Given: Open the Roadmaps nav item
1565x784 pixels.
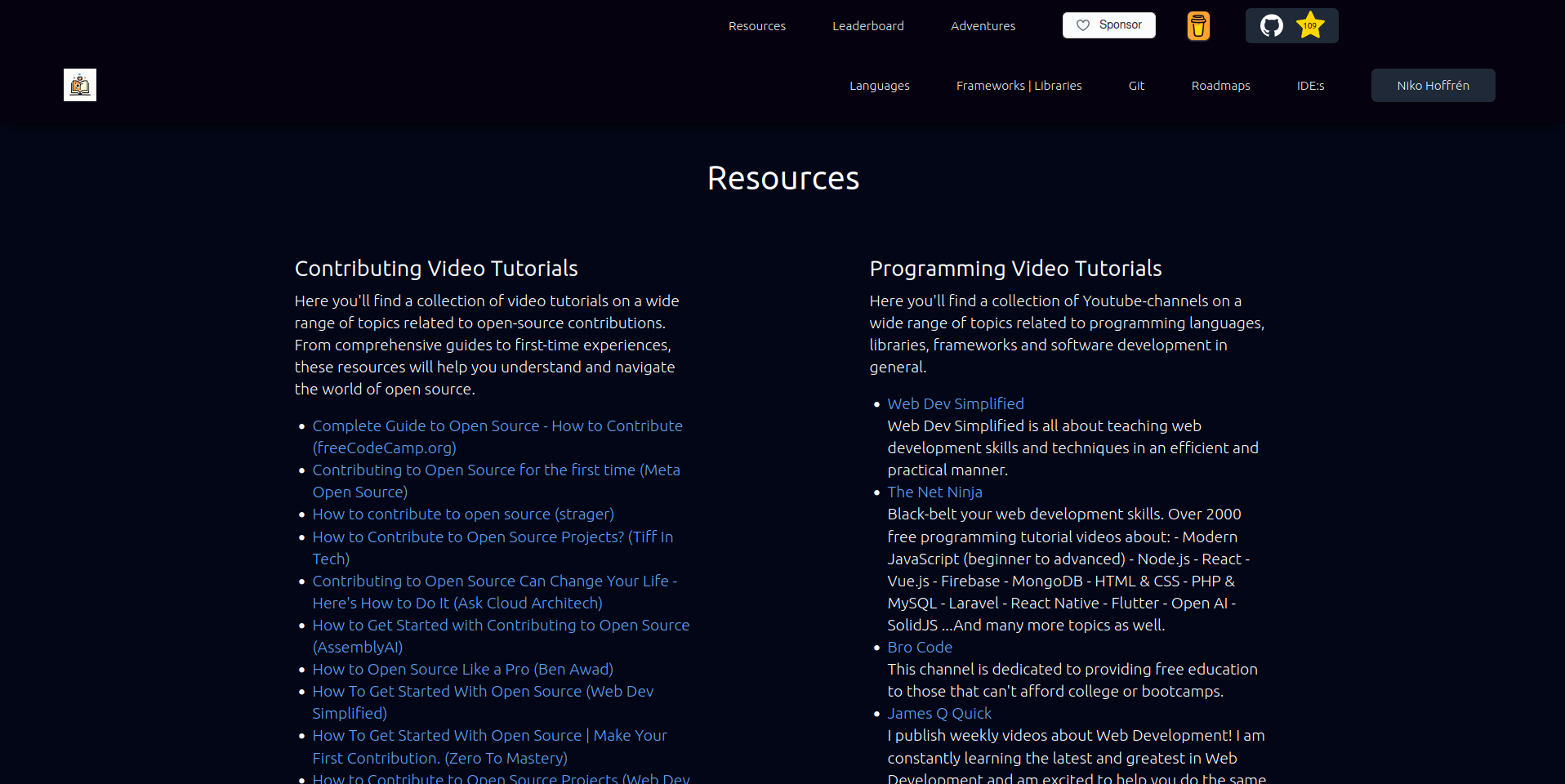Looking at the screenshot, I should point(1221,86).
